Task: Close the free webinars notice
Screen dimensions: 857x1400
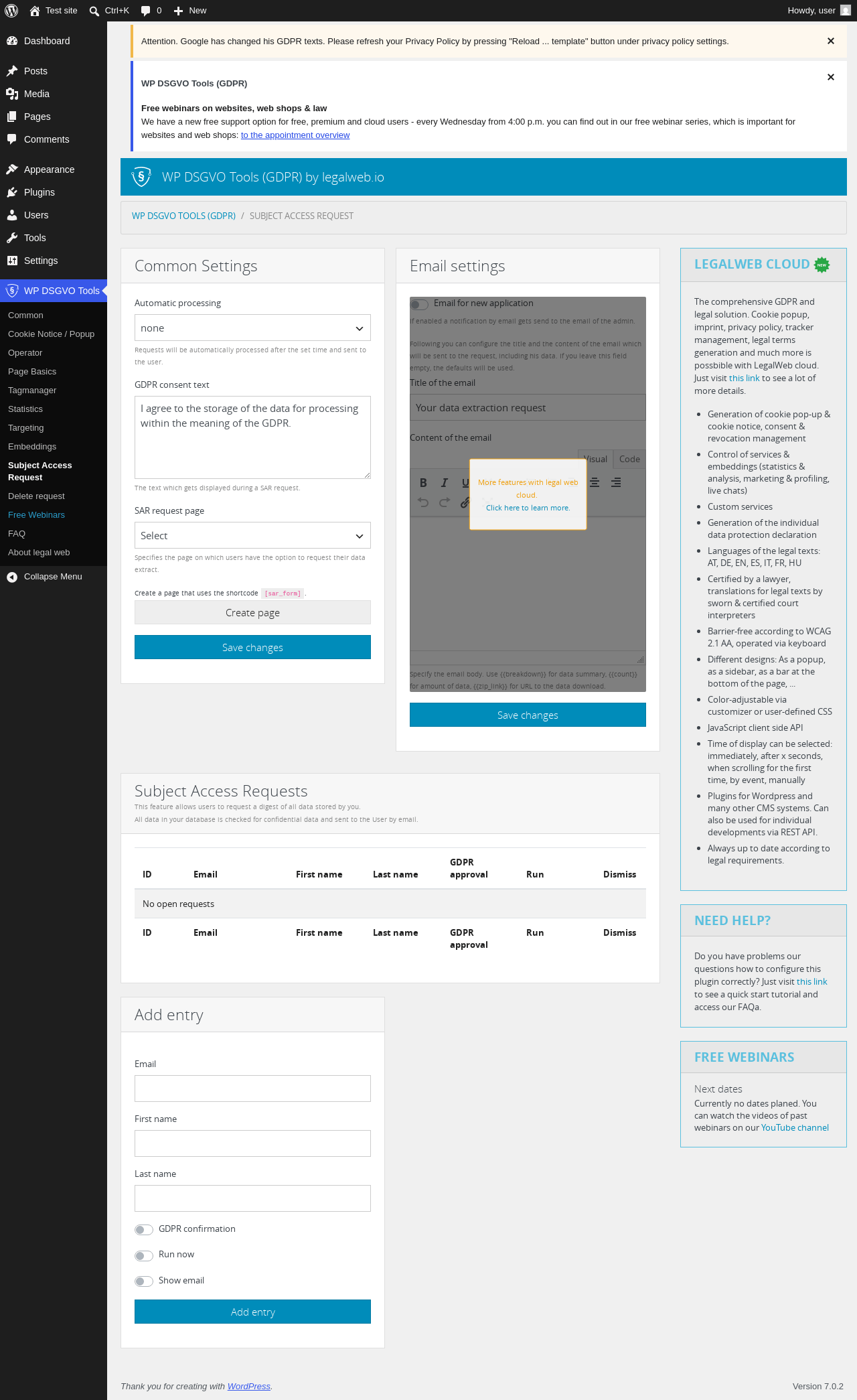Action: click(831, 77)
